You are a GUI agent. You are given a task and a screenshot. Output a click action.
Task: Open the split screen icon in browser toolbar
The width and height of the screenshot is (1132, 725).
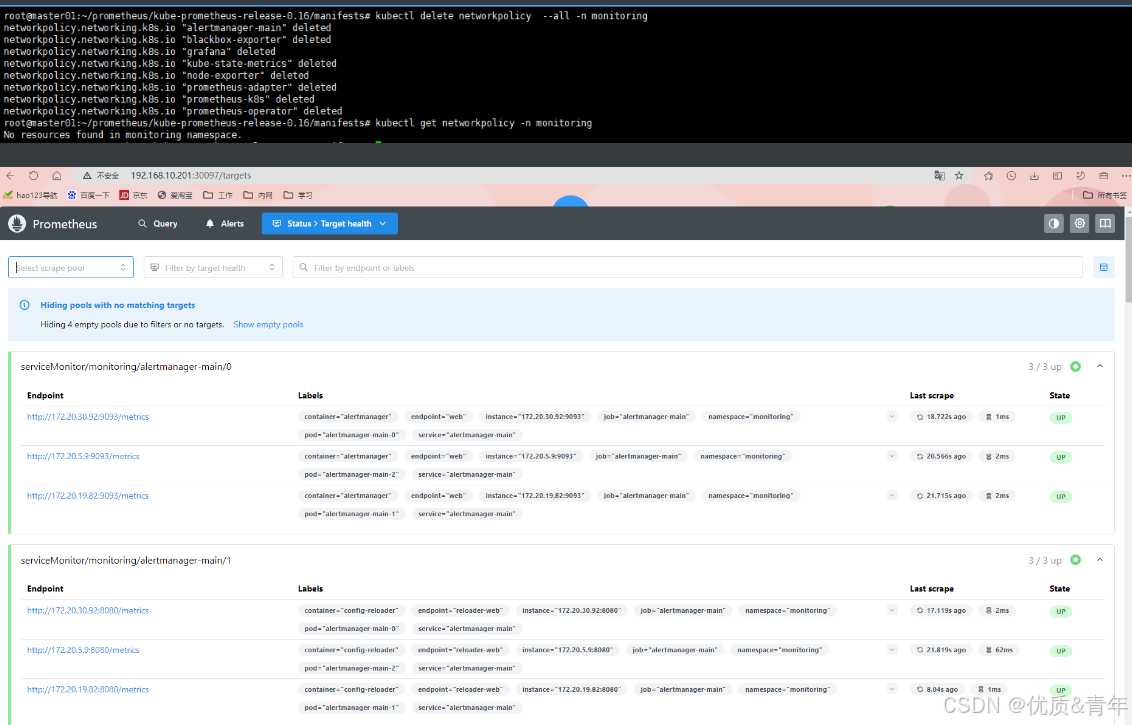click(x=1058, y=175)
